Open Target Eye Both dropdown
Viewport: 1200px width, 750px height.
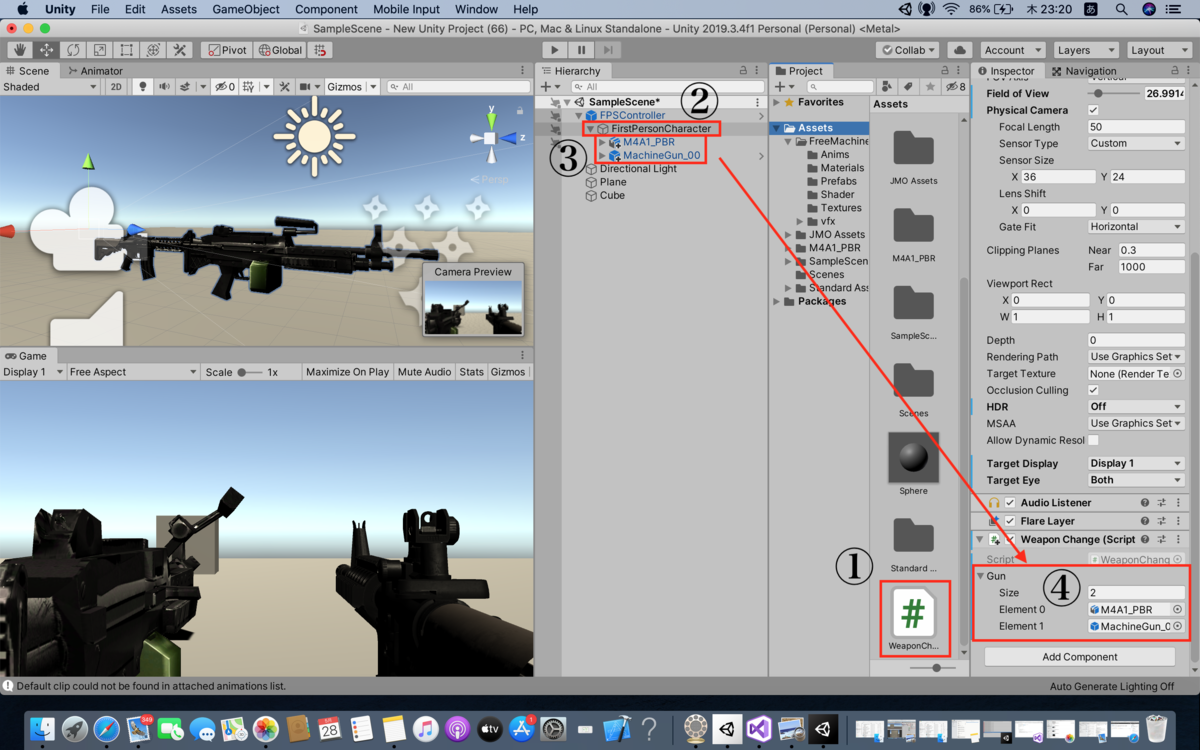(1136, 480)
